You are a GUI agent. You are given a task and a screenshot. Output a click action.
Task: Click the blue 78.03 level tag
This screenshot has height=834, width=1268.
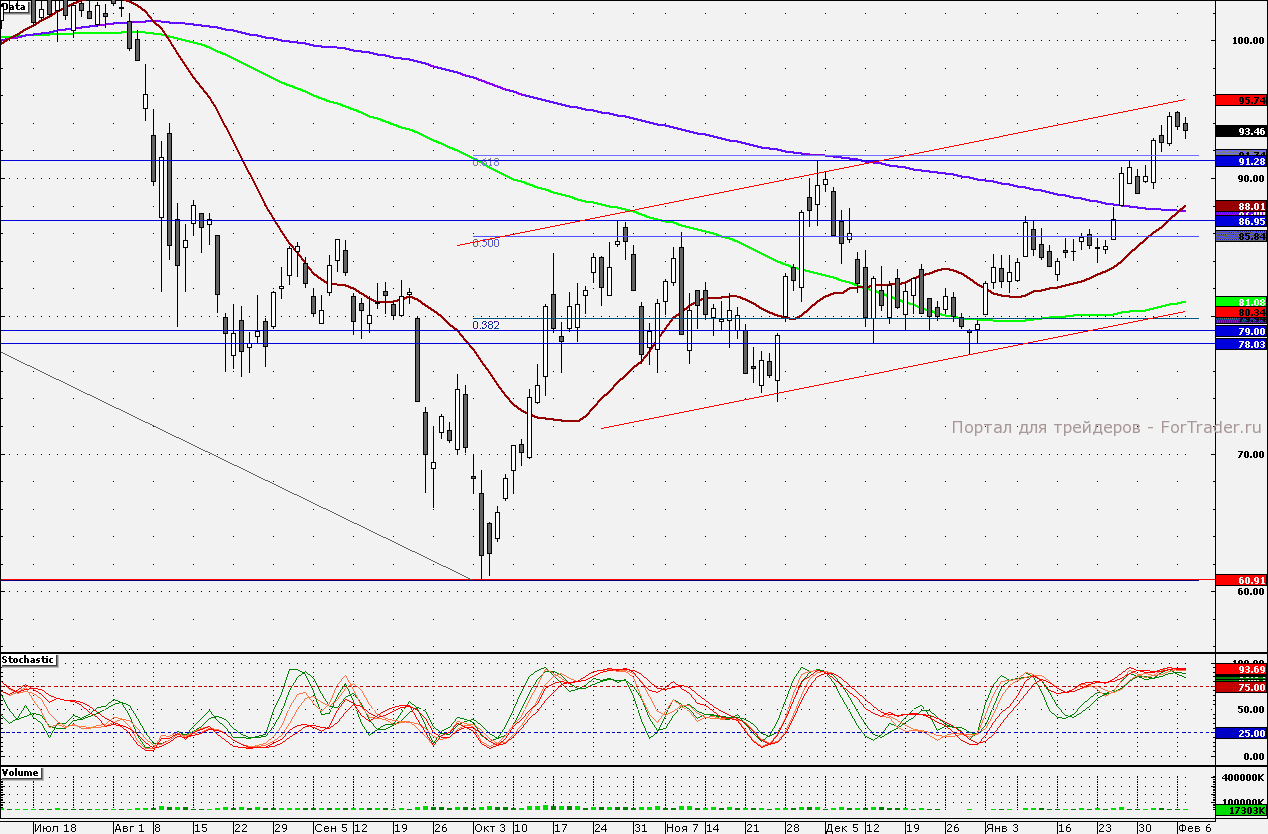point(1240,344)
